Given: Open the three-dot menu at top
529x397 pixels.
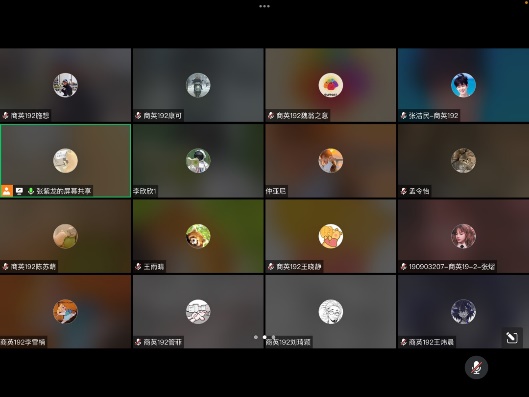Looking at the screenshot, I should click(264, 6).
